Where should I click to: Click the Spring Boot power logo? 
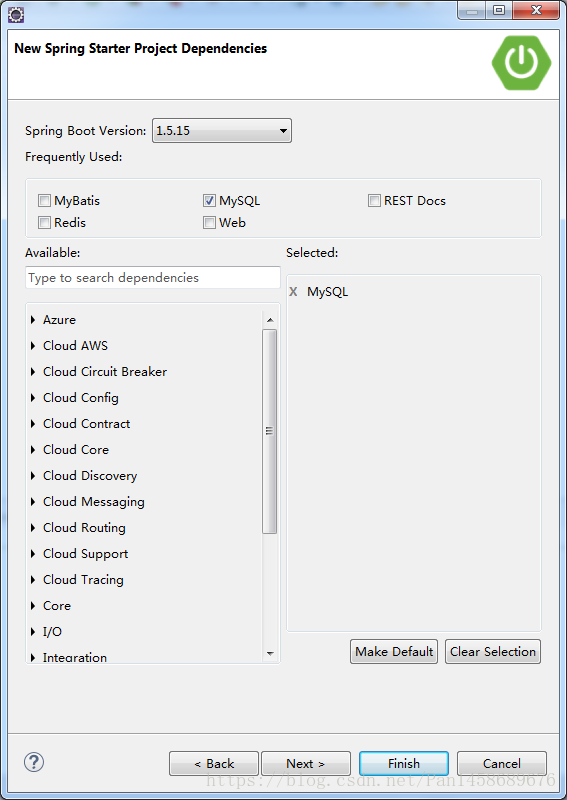point(521,63)
